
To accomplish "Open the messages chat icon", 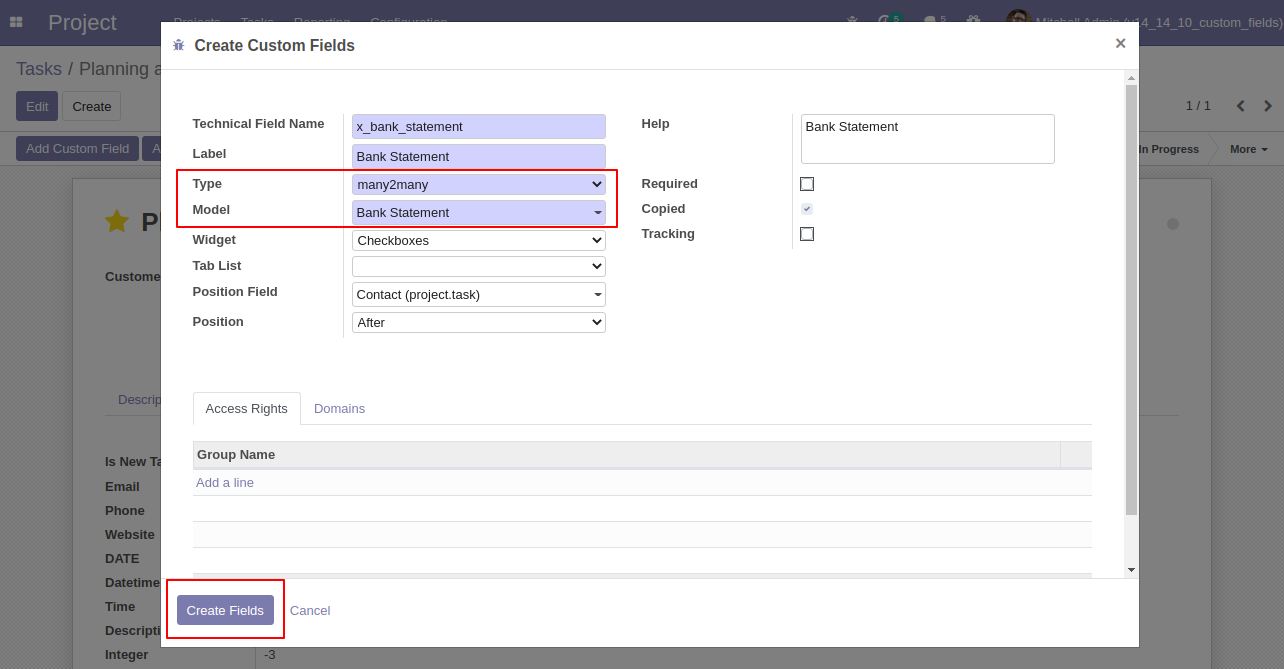I will click(930, 20).
